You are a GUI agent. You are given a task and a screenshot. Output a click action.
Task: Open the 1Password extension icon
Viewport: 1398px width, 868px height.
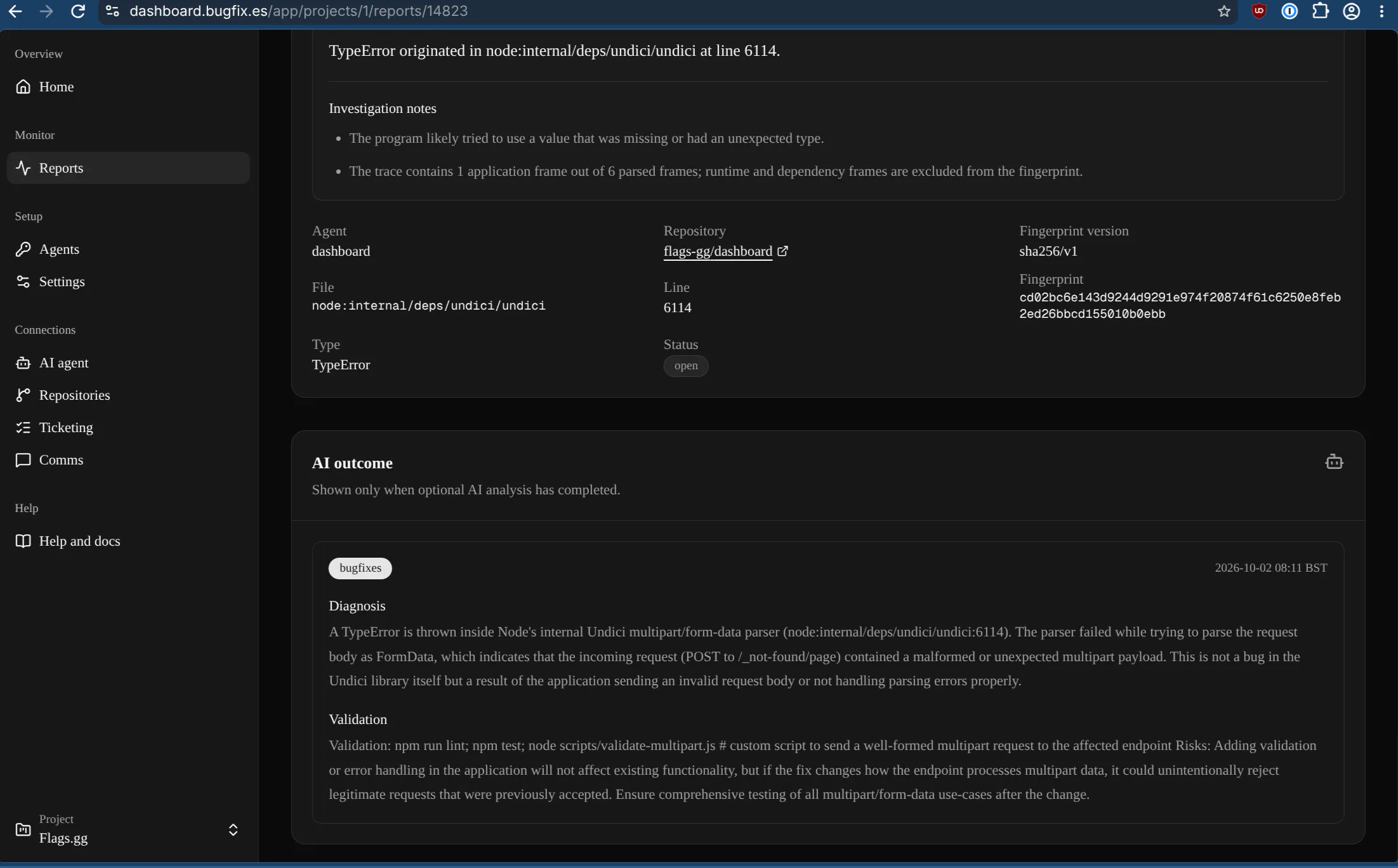tap(1289, 11)
